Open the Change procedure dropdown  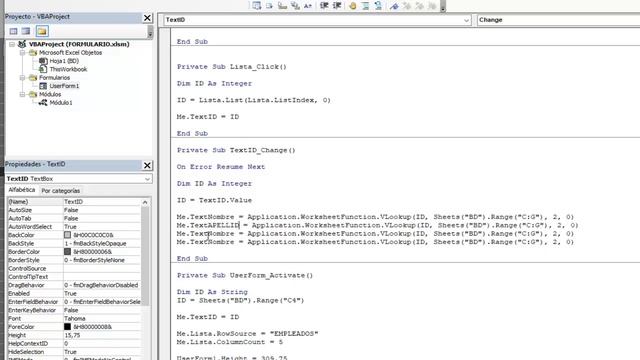pyautogui.click(x=558, y=20)
